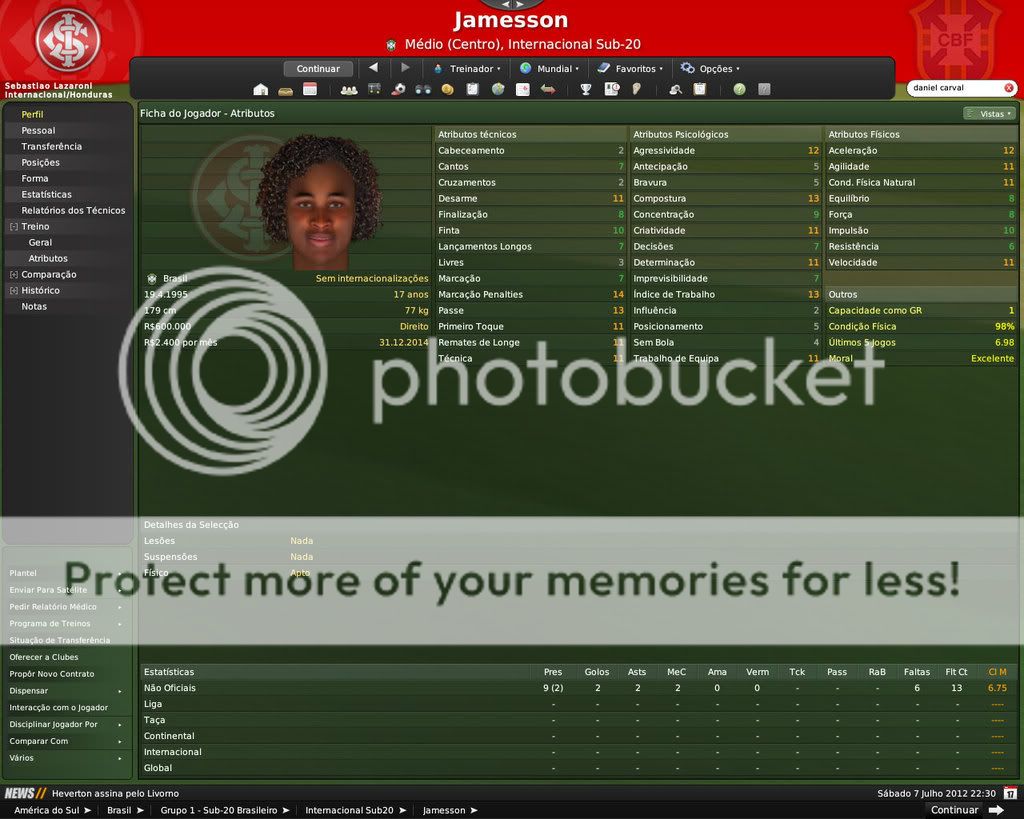The height and width of the screenshot is (819, 1024).
Task: Click the squad players group icon
Action: coord(349,89)
